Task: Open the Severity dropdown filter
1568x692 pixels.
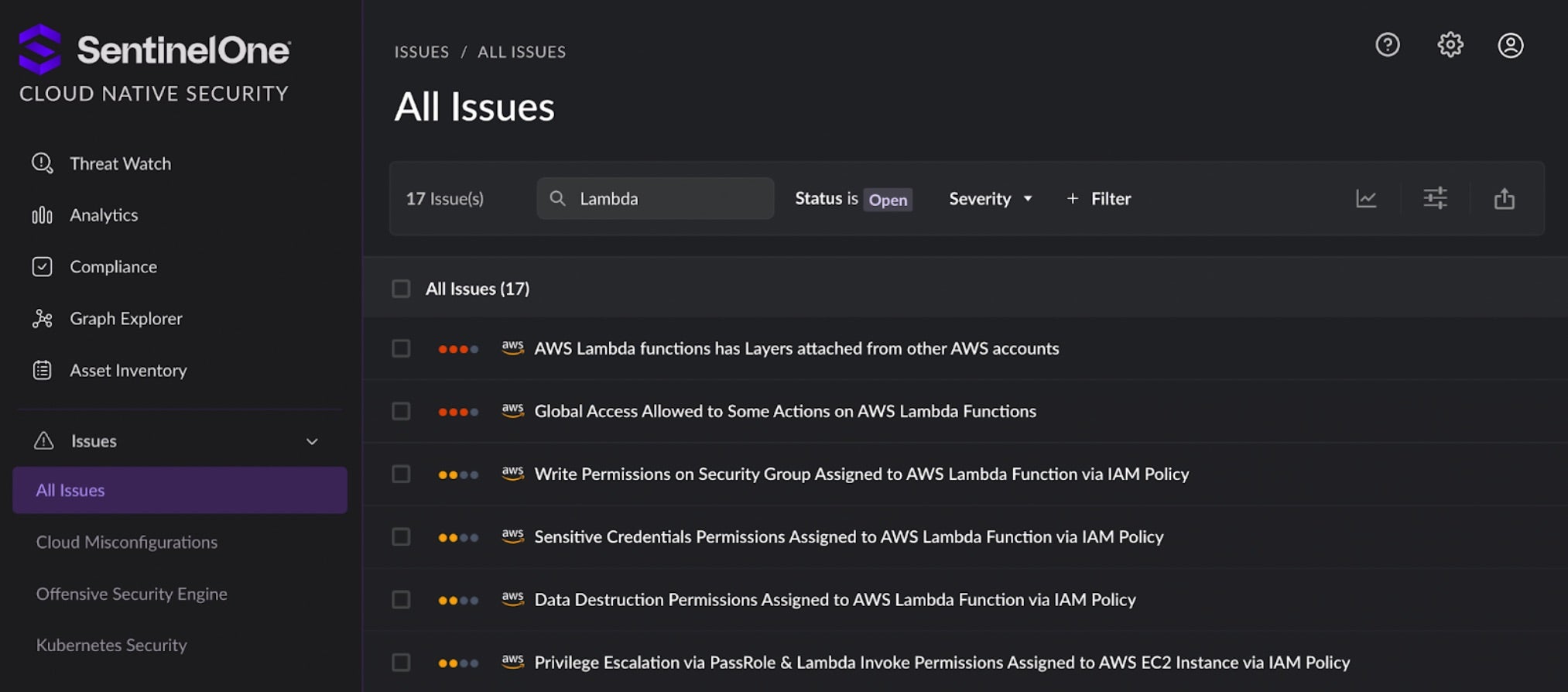Action: pos(990,199)
